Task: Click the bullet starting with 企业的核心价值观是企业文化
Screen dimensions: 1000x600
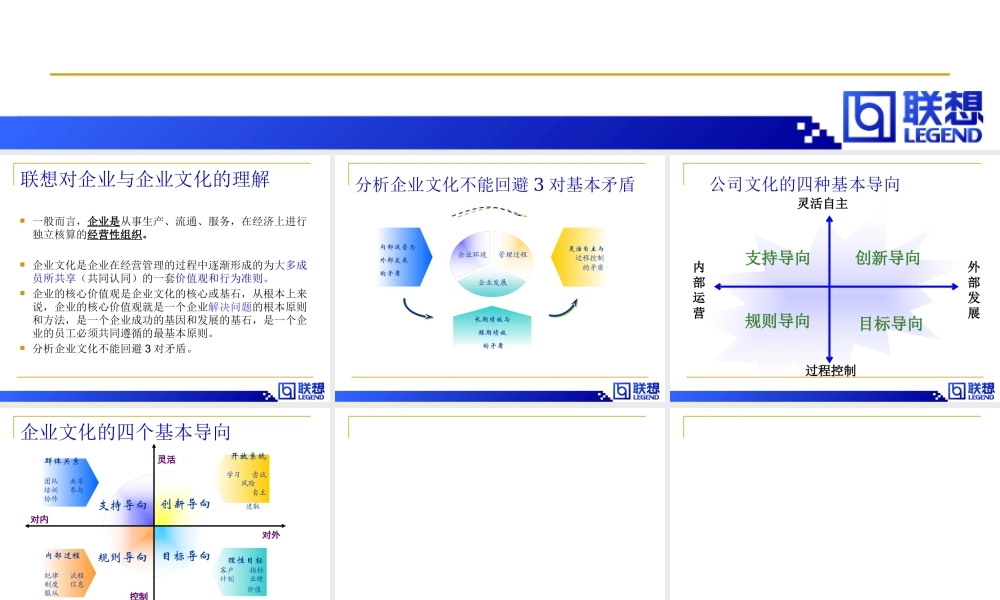Action: pyautogui.click(x=170, y=313)
